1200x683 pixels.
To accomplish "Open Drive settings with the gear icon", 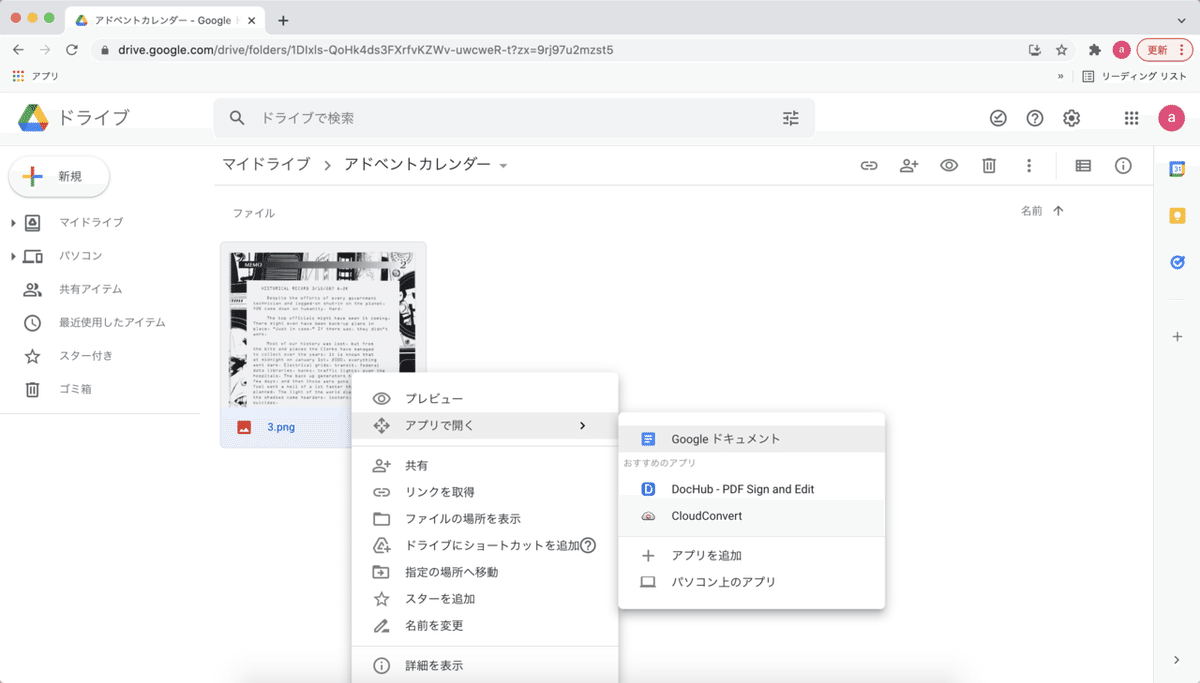I will pos(1071,117).
